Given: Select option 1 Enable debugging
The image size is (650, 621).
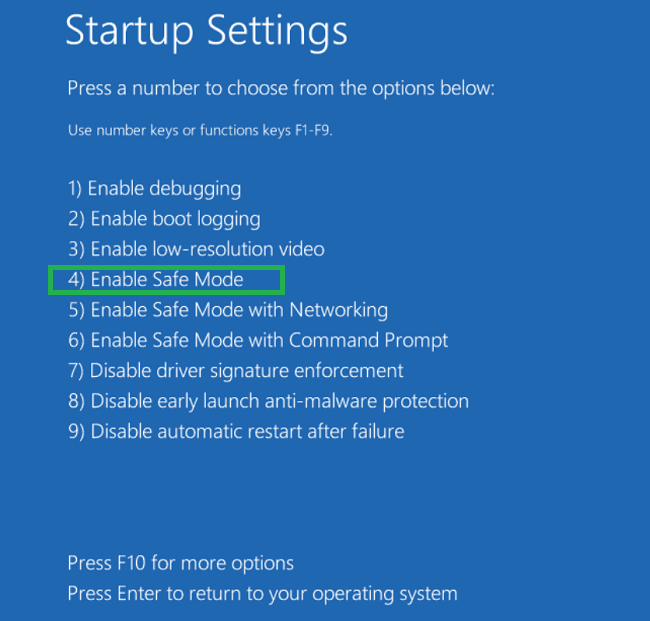Looking at the screenshot, I should coord(154,188).
